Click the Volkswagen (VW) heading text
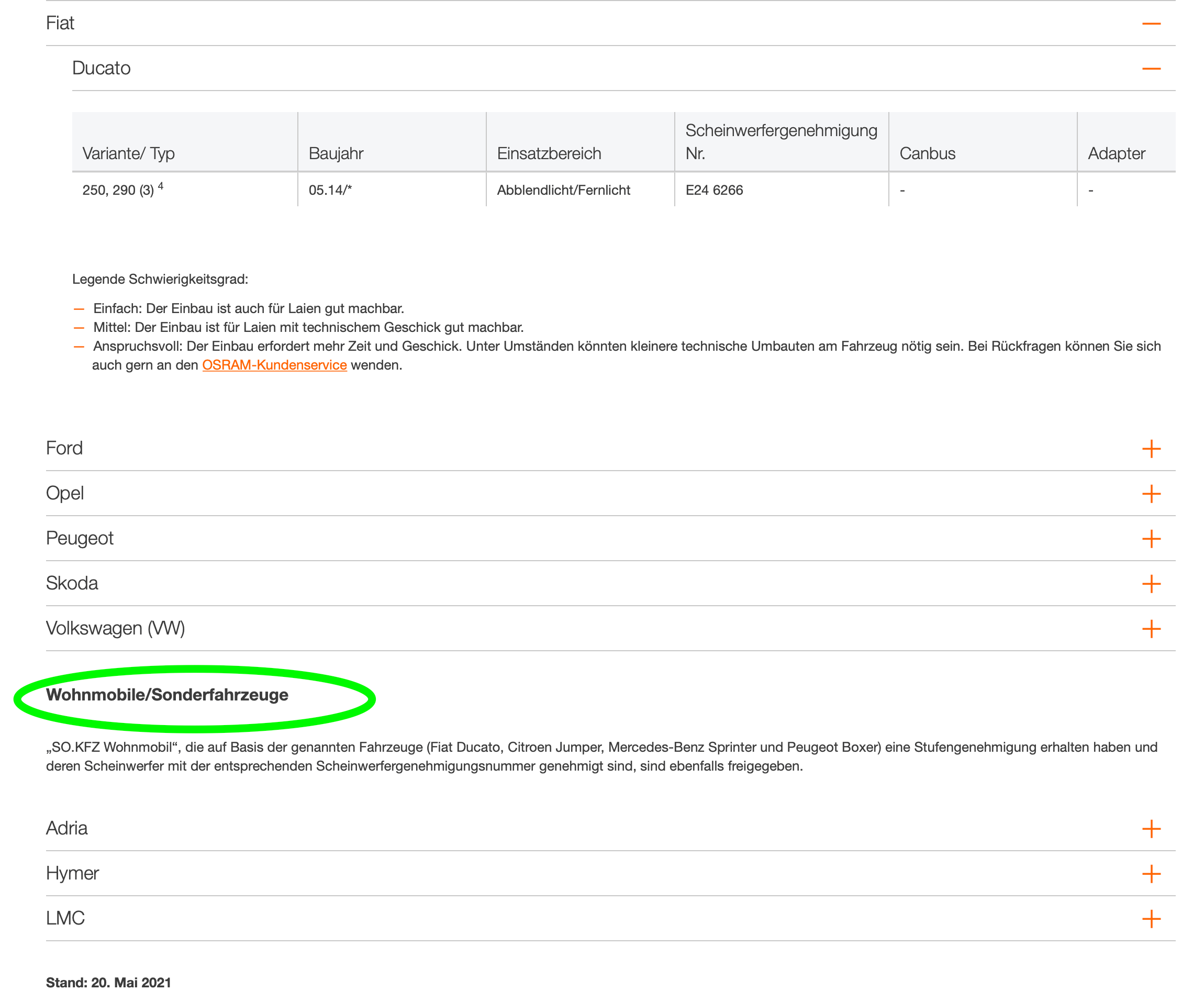 click(115, 628)
